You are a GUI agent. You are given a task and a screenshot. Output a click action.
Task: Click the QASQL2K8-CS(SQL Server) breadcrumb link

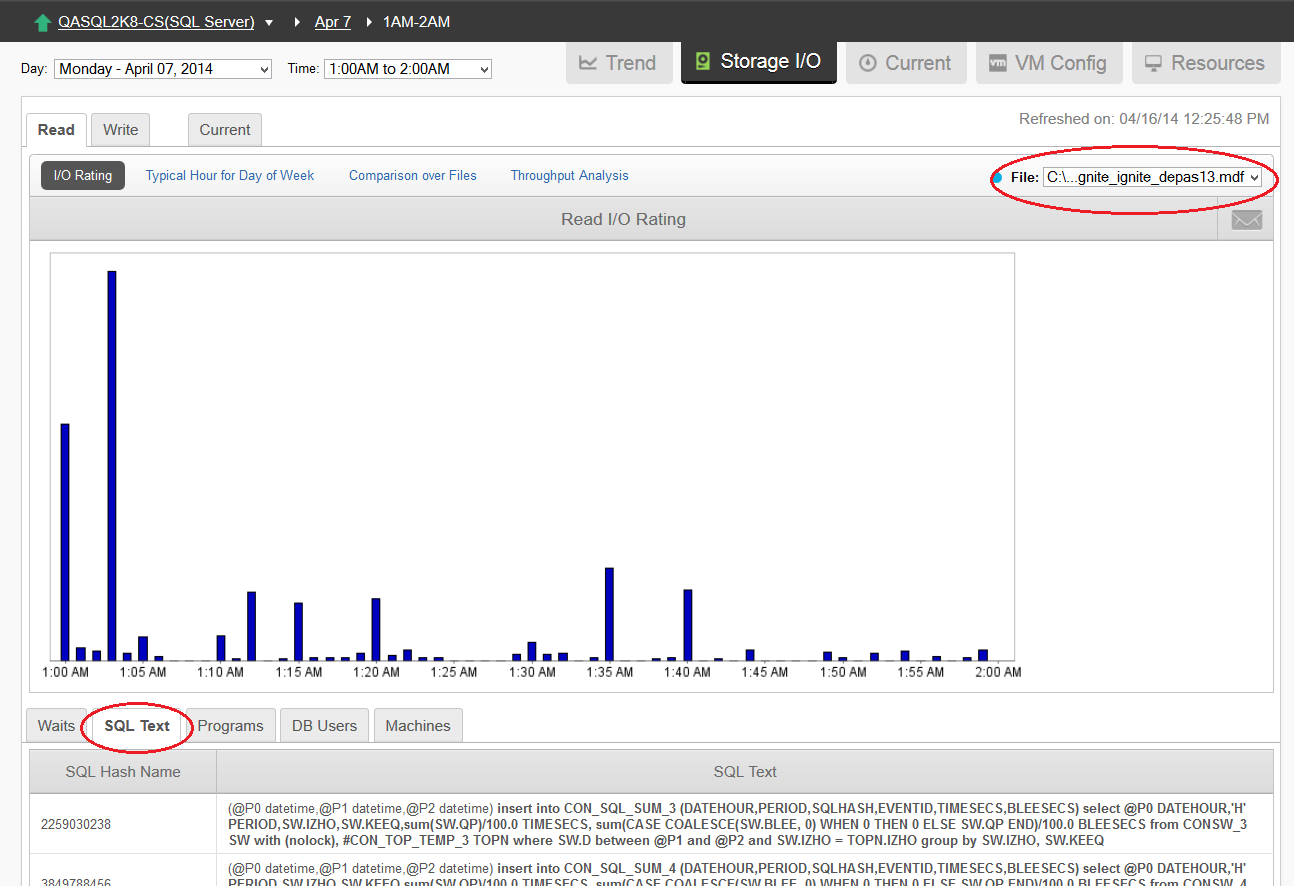(x=156, y=22)
